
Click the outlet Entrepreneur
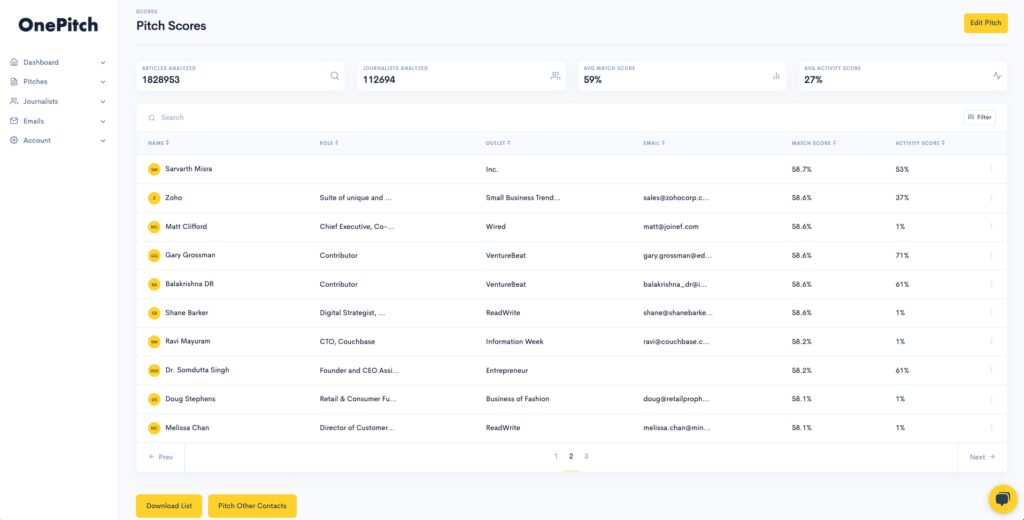point(507,370)
